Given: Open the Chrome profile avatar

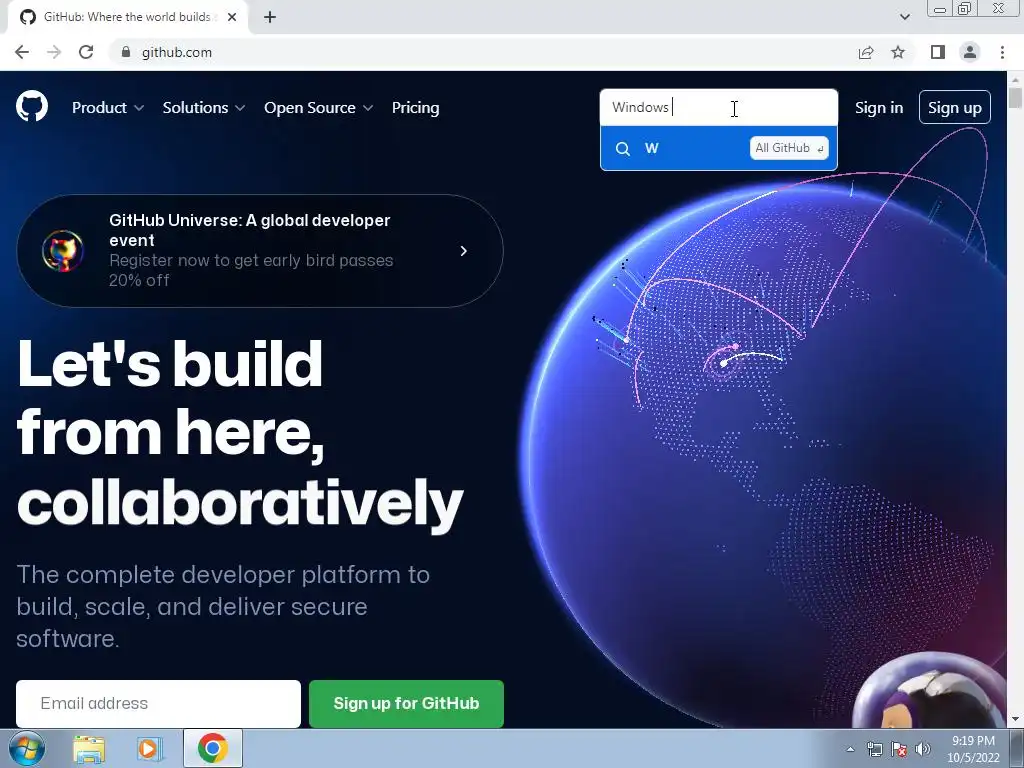Looking at the screenshot, I should pyautogui.click(x=970, y=52).
